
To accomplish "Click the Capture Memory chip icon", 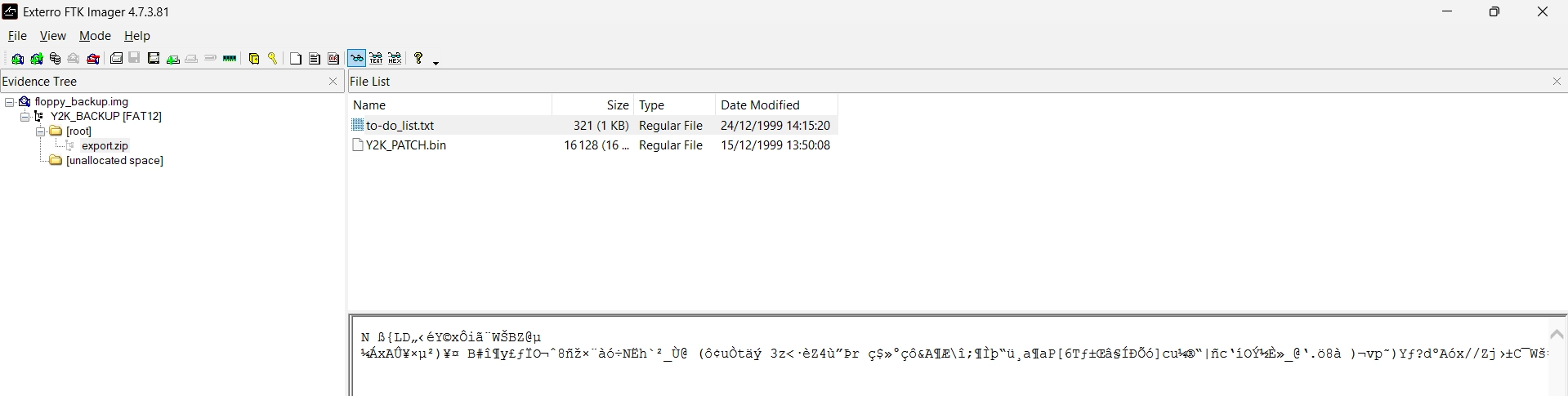I will 230,59.
